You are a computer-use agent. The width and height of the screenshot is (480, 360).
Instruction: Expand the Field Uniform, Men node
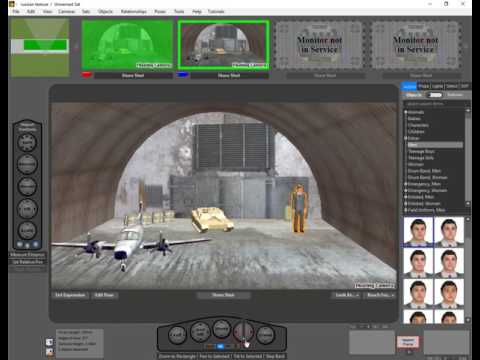tap(406, 210)
